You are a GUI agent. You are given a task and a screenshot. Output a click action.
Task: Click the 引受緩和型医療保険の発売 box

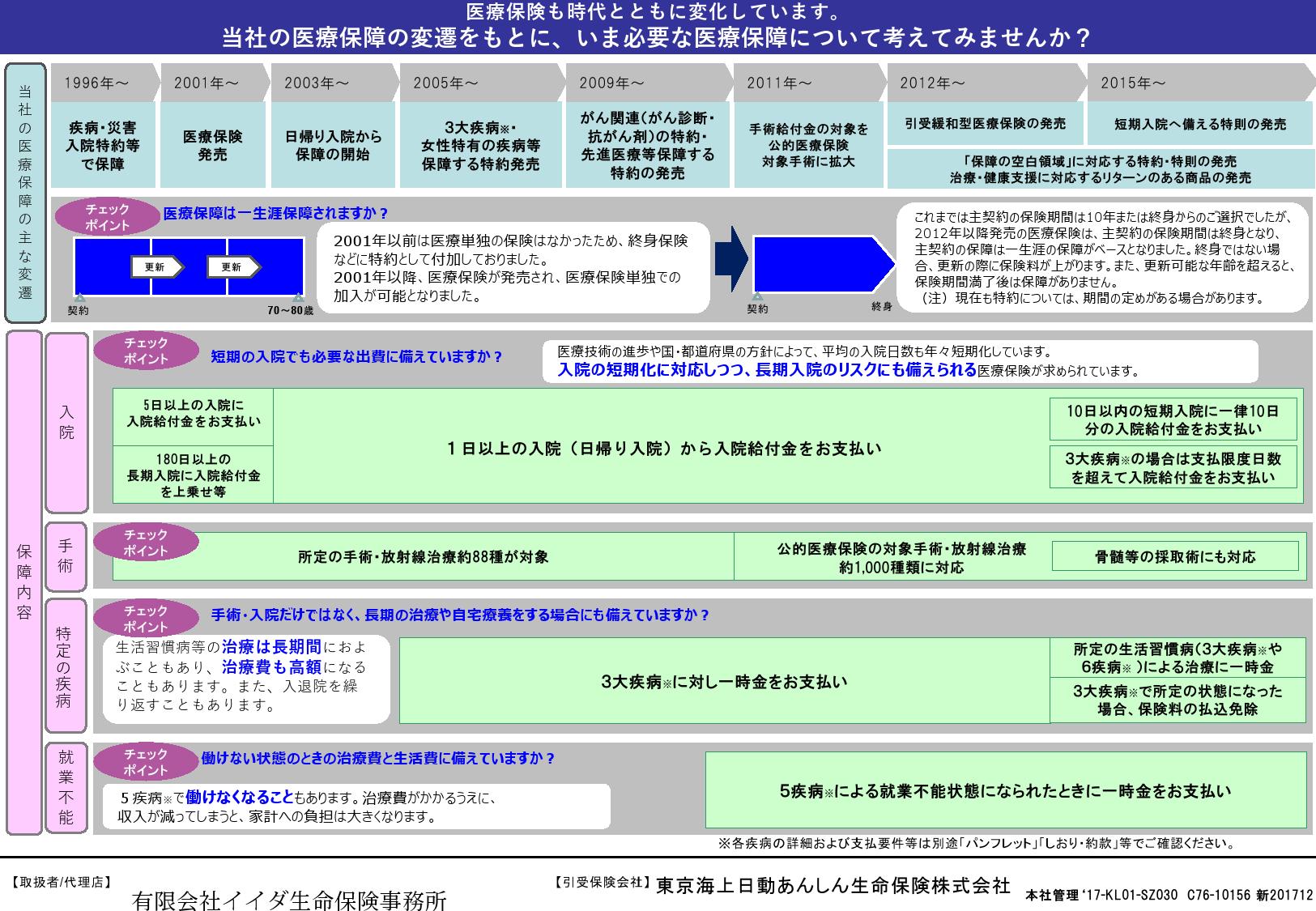(986, 124)
